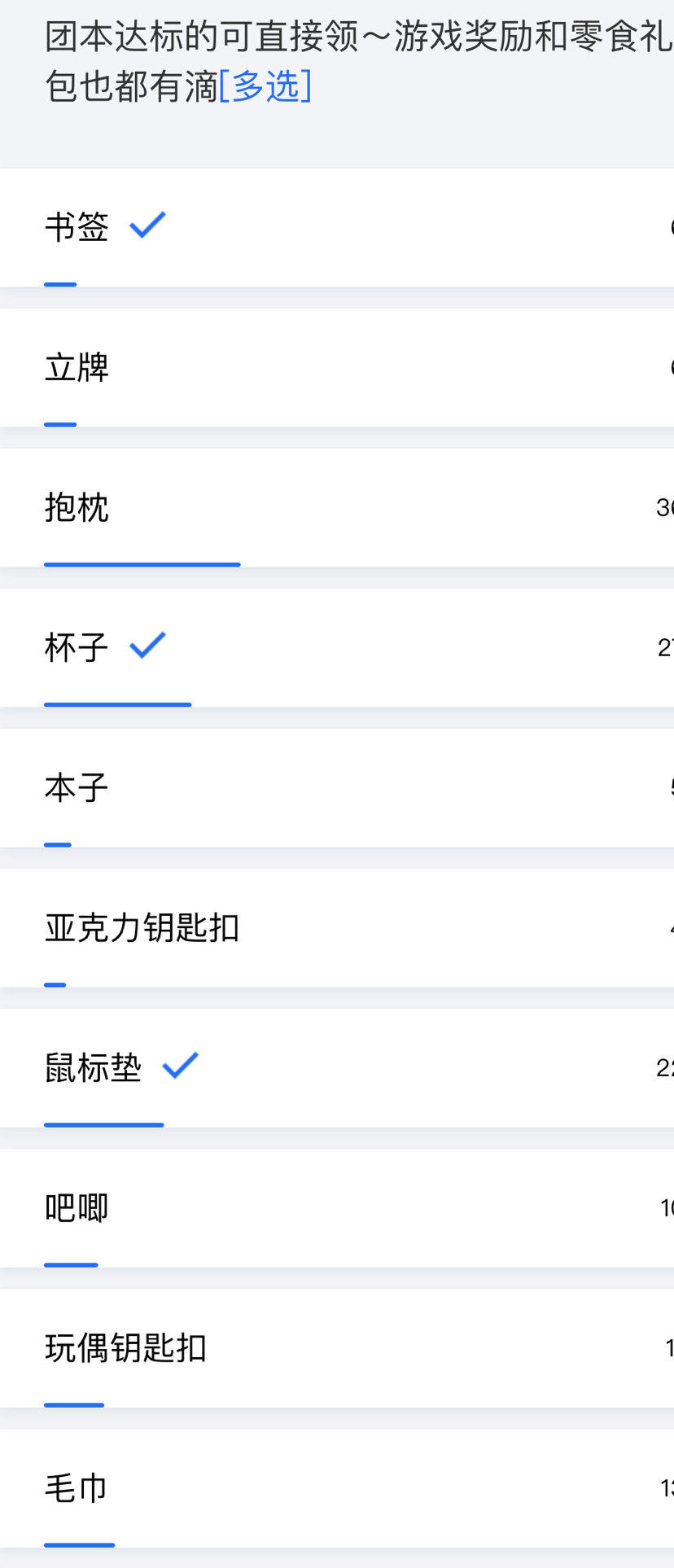Click the 吧唧 vote progress bar

72,1264
